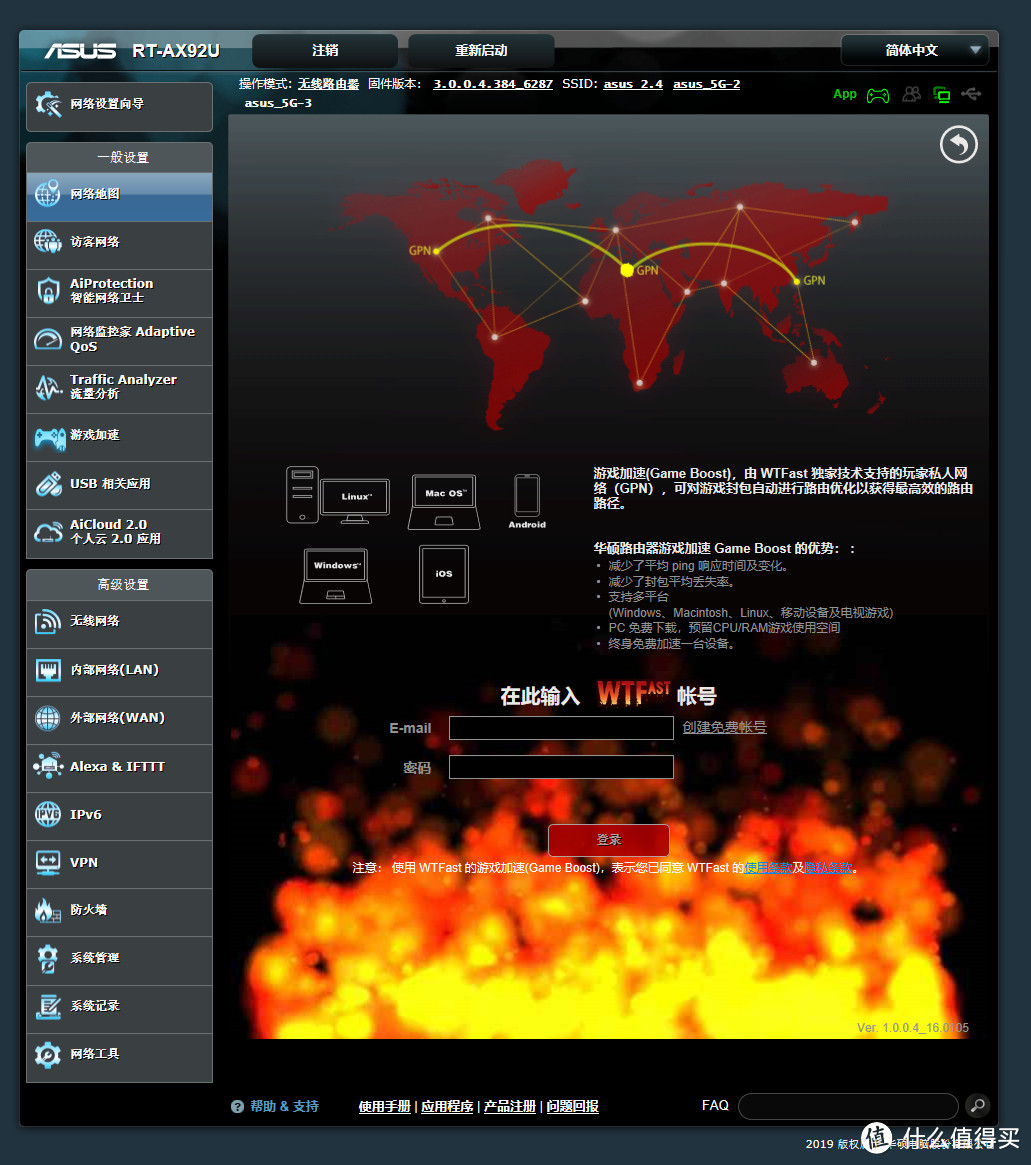Open IPv6 settings
This screenshot has width=1031, height=1165.
pyautogui.click(x=120, y=817)
